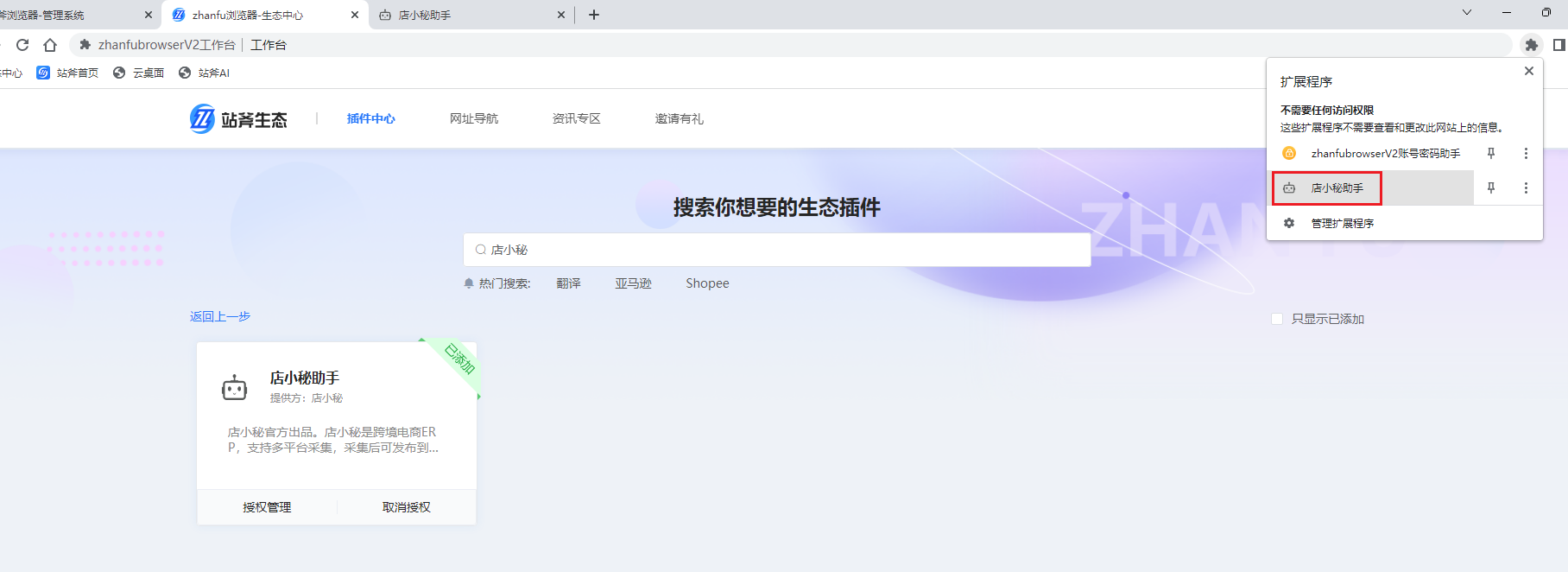Screen dimensions: 1568x572
Task: Go to the home page icon
Action: point(50,45)
